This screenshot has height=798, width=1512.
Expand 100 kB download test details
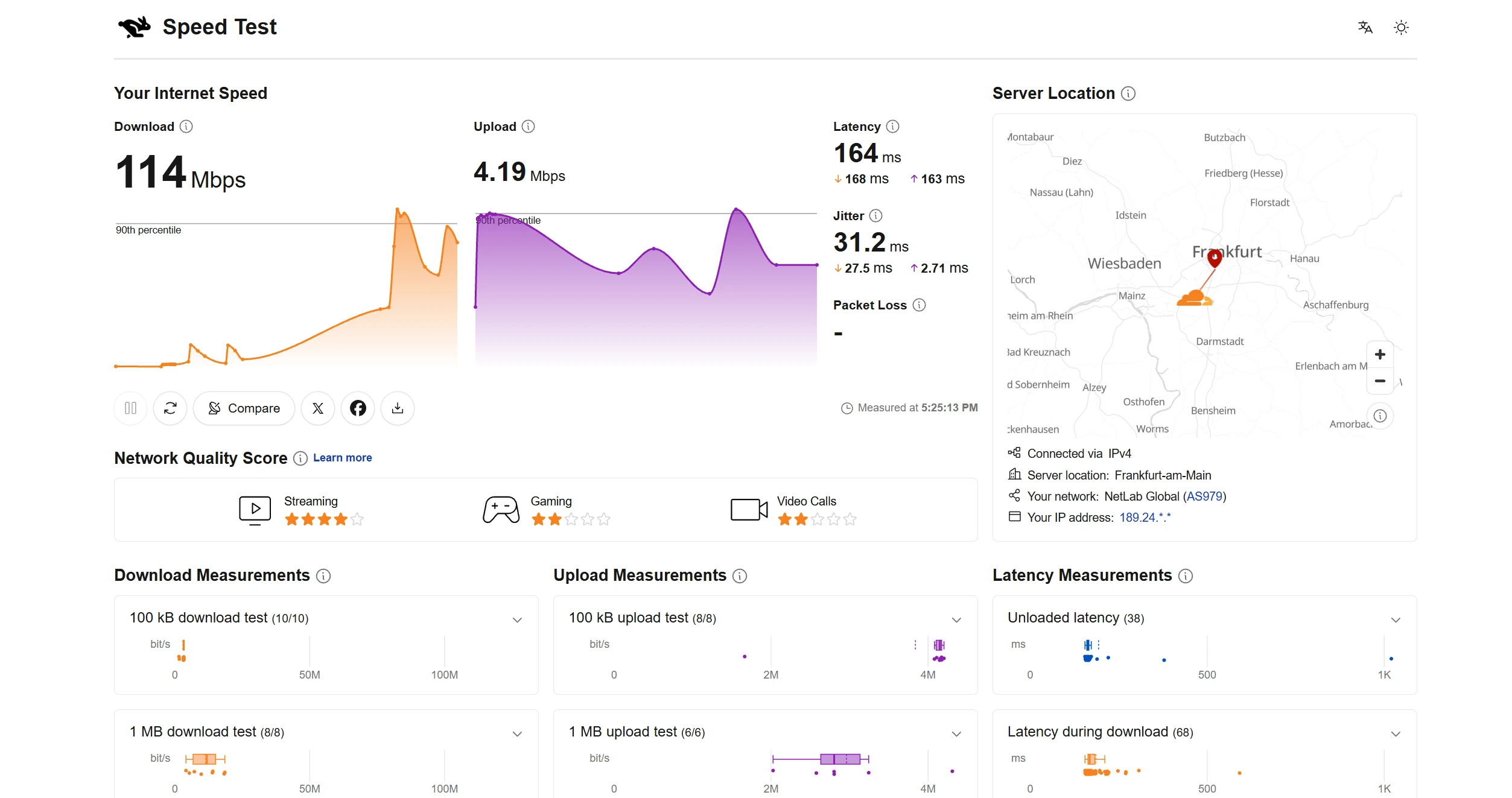[517, 620]
